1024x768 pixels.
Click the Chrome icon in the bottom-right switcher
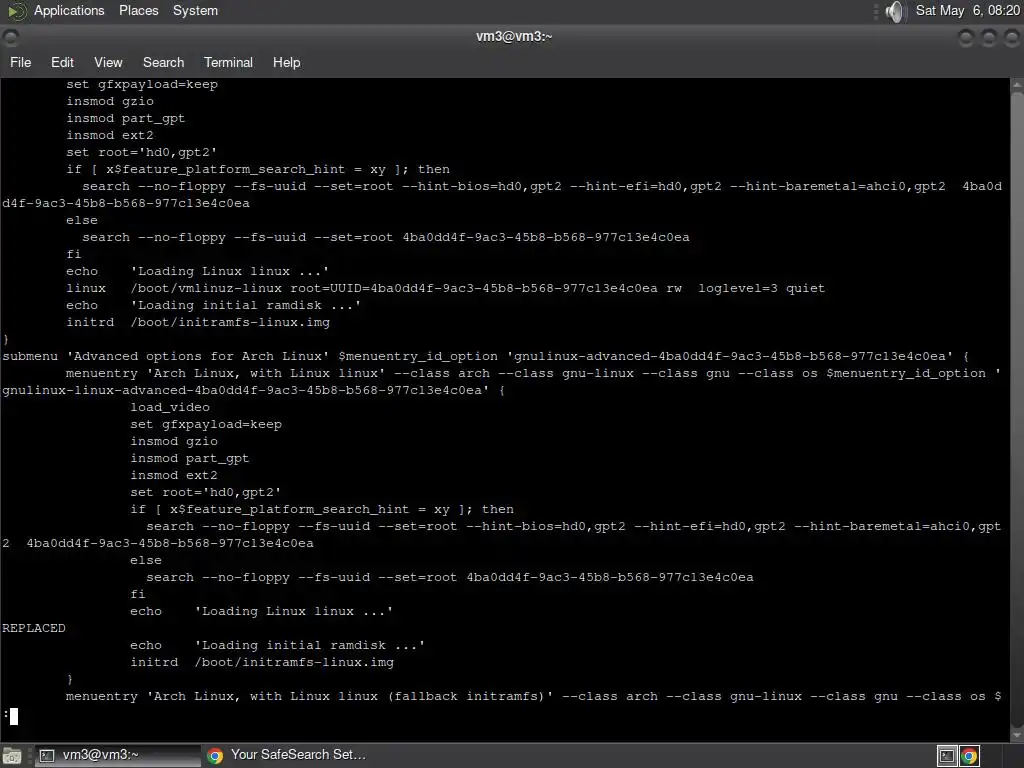tap(969, 756)
